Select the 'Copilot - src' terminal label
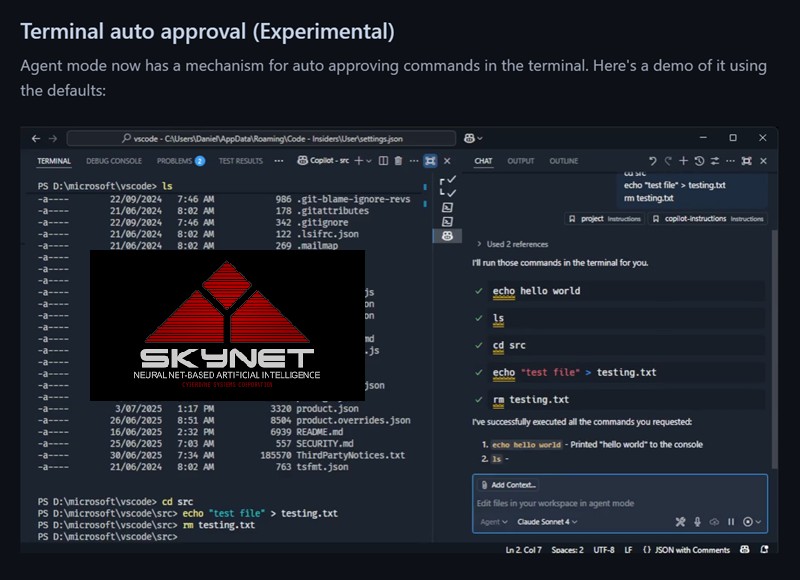 [x=323, y=161]
